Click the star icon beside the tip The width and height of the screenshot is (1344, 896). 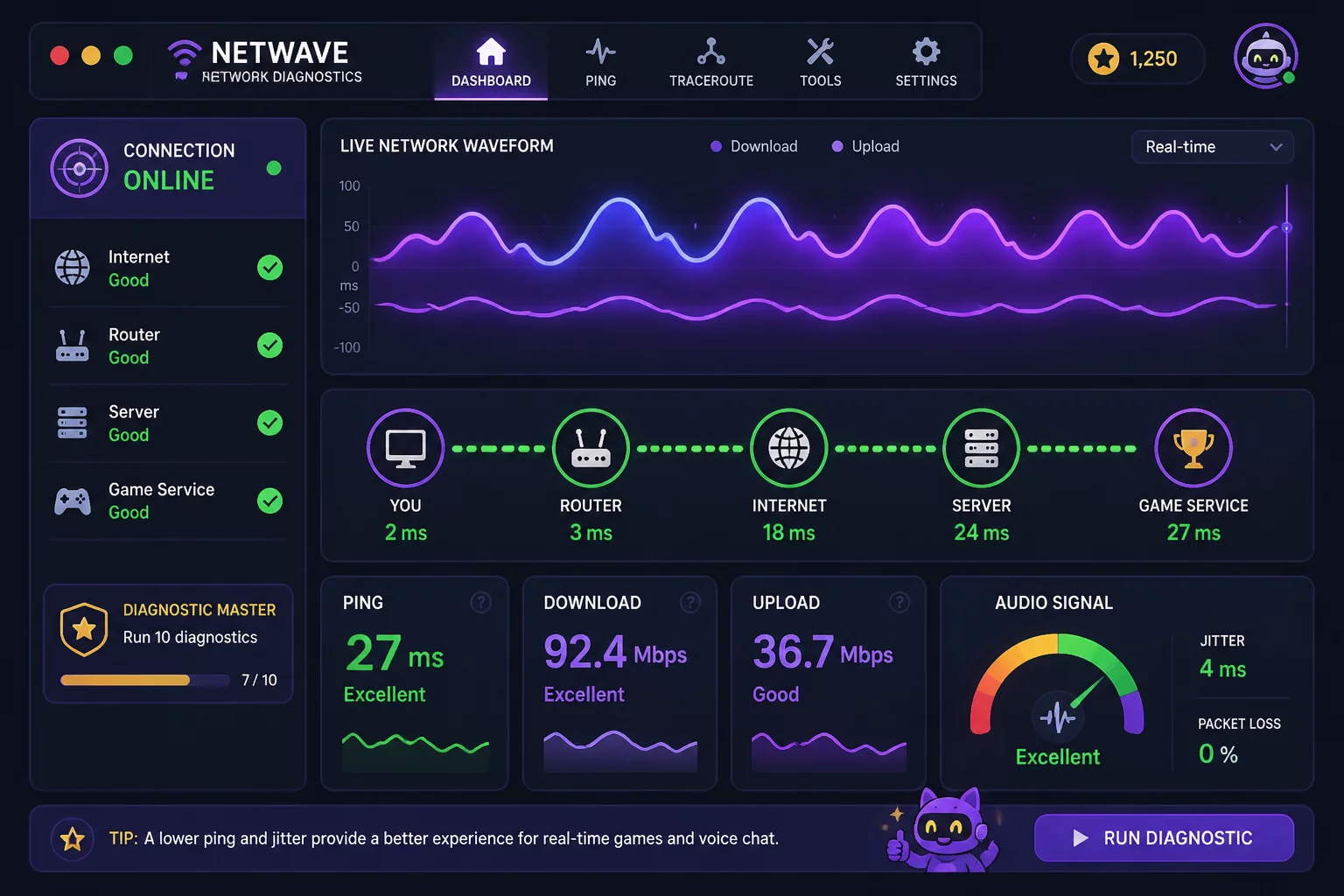pyautogui.click(x=72, y=840)
